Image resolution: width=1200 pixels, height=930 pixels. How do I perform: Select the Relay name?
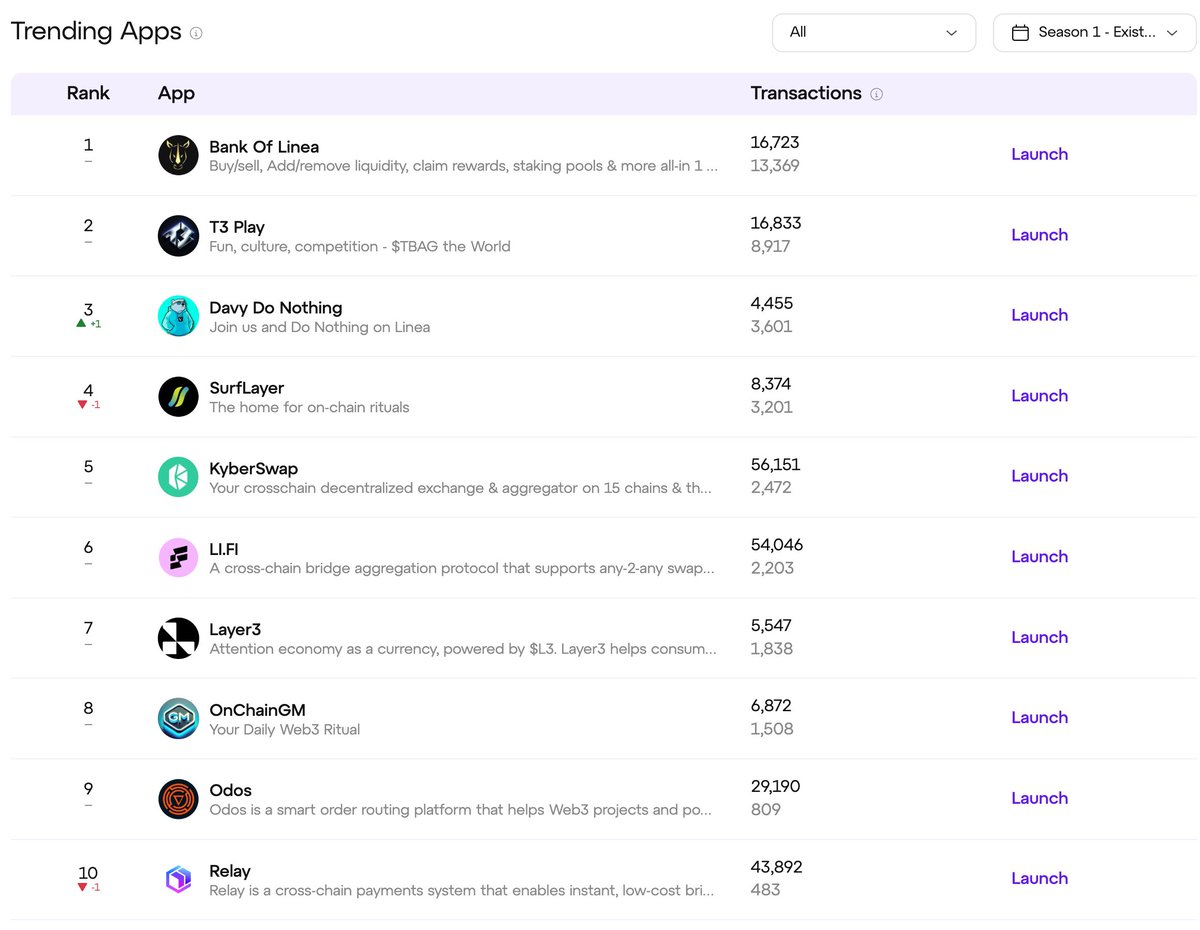[230, 871]
